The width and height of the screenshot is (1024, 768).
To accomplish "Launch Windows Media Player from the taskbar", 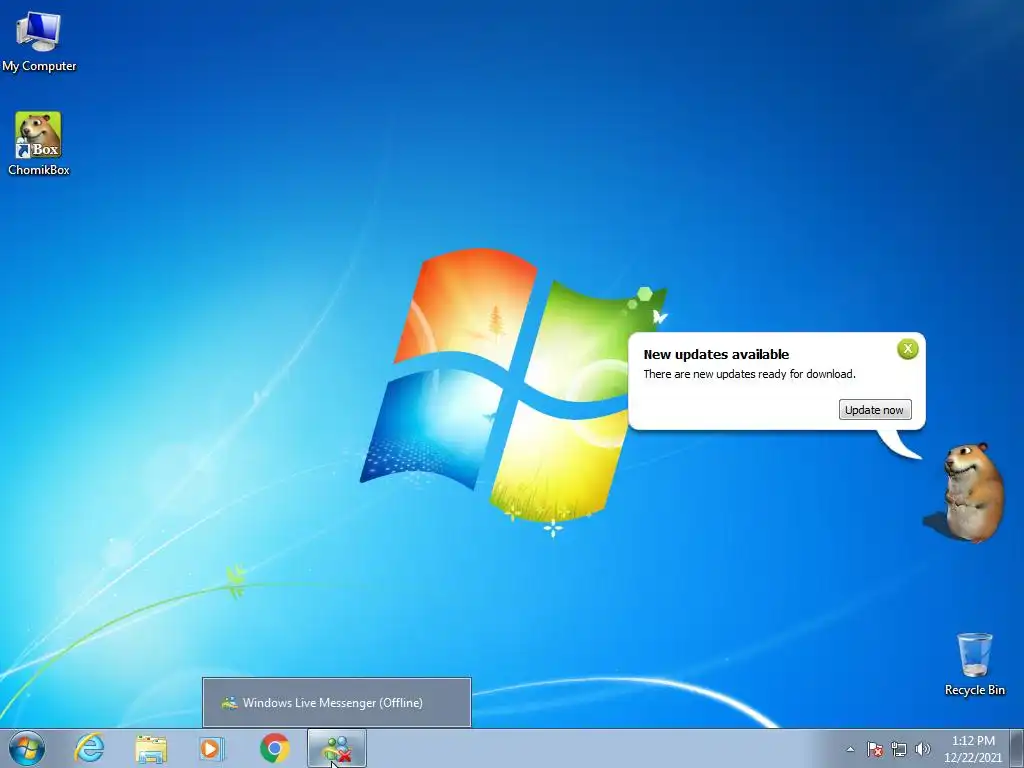I will (x=211, y=748).
